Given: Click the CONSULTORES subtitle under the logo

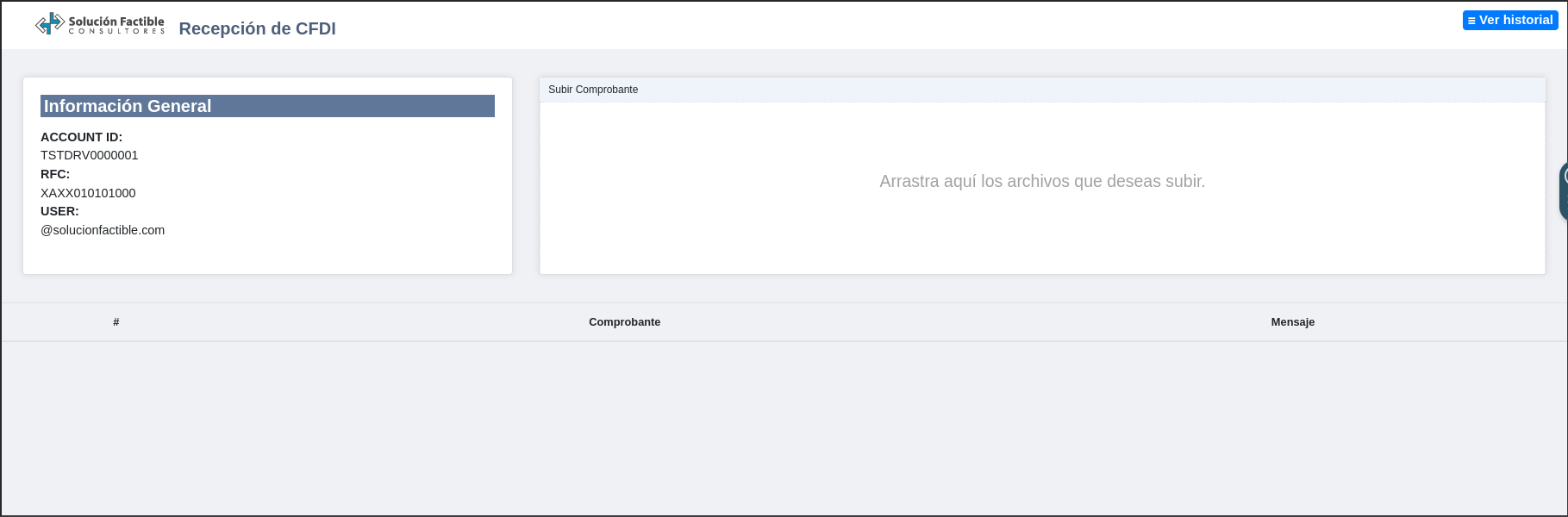Looking at the screenshot, I should (116, 32).
